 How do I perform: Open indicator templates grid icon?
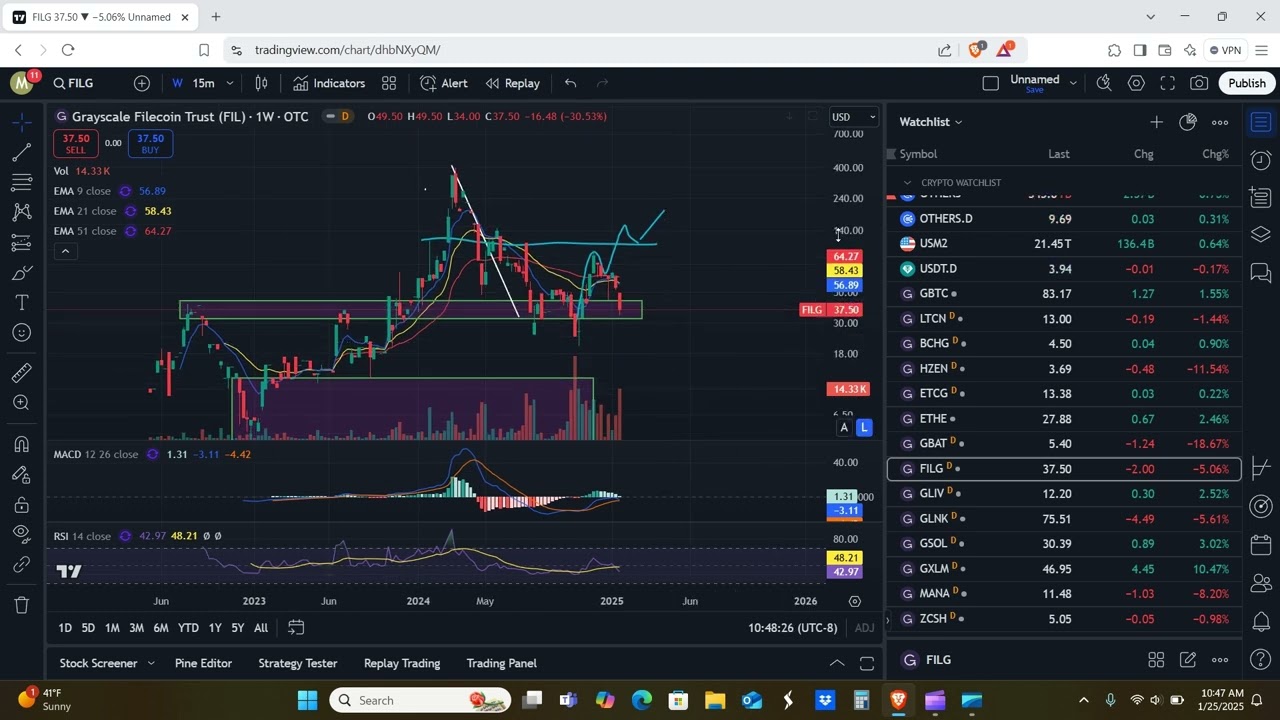(x=389, y=83)
